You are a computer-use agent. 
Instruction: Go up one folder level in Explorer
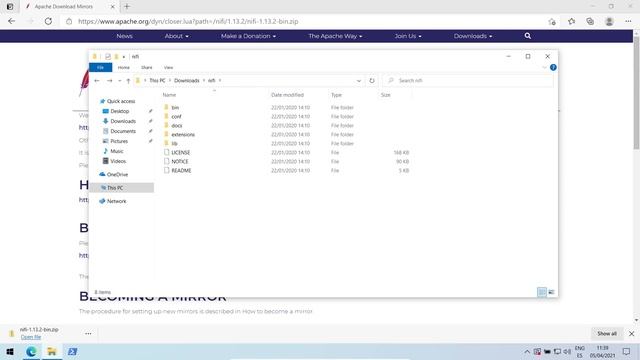coord(128,81)
